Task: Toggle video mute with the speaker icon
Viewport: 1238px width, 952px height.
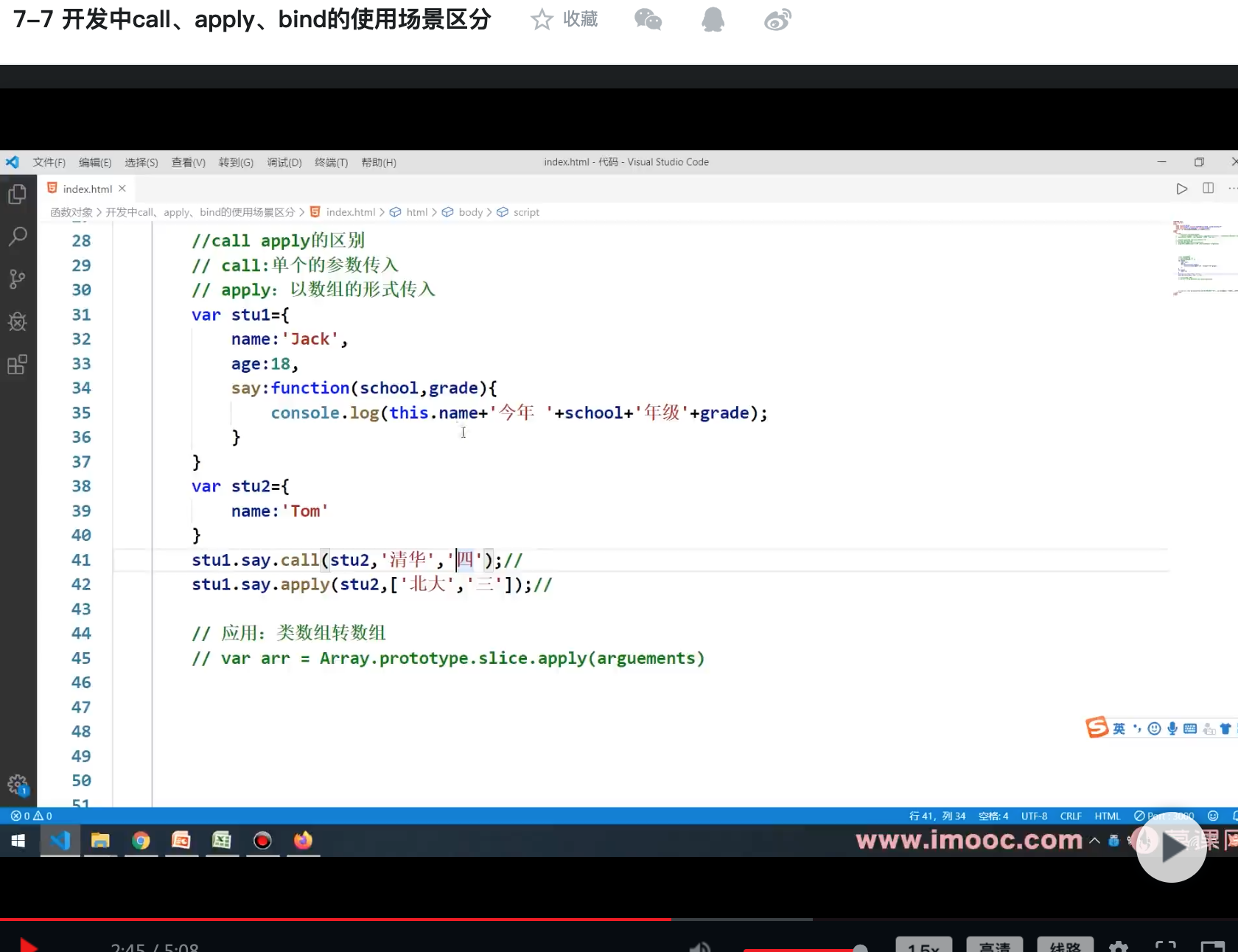Action: [x=700, y=947]
